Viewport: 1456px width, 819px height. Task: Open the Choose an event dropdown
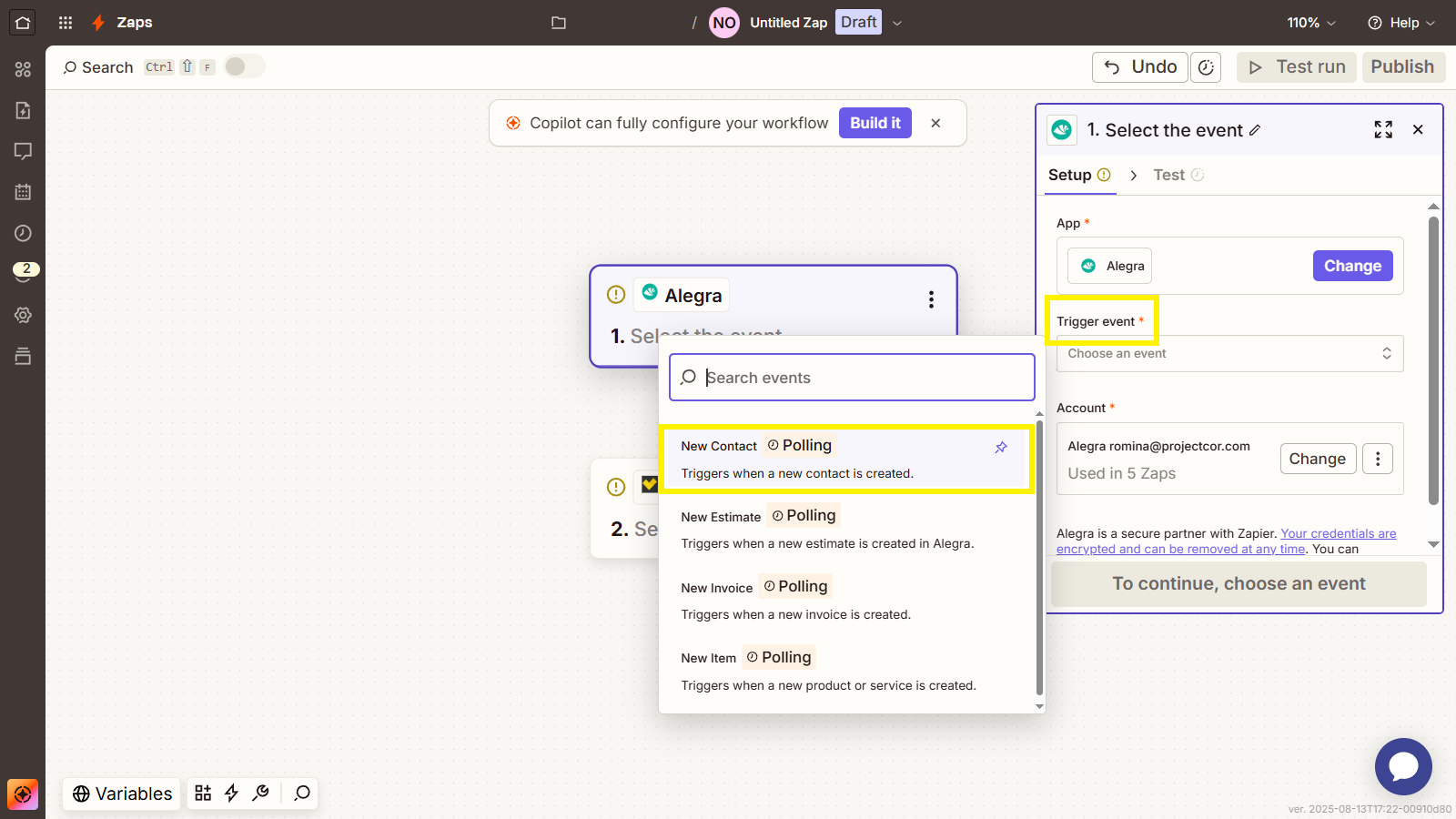[x=1229, y=354]
